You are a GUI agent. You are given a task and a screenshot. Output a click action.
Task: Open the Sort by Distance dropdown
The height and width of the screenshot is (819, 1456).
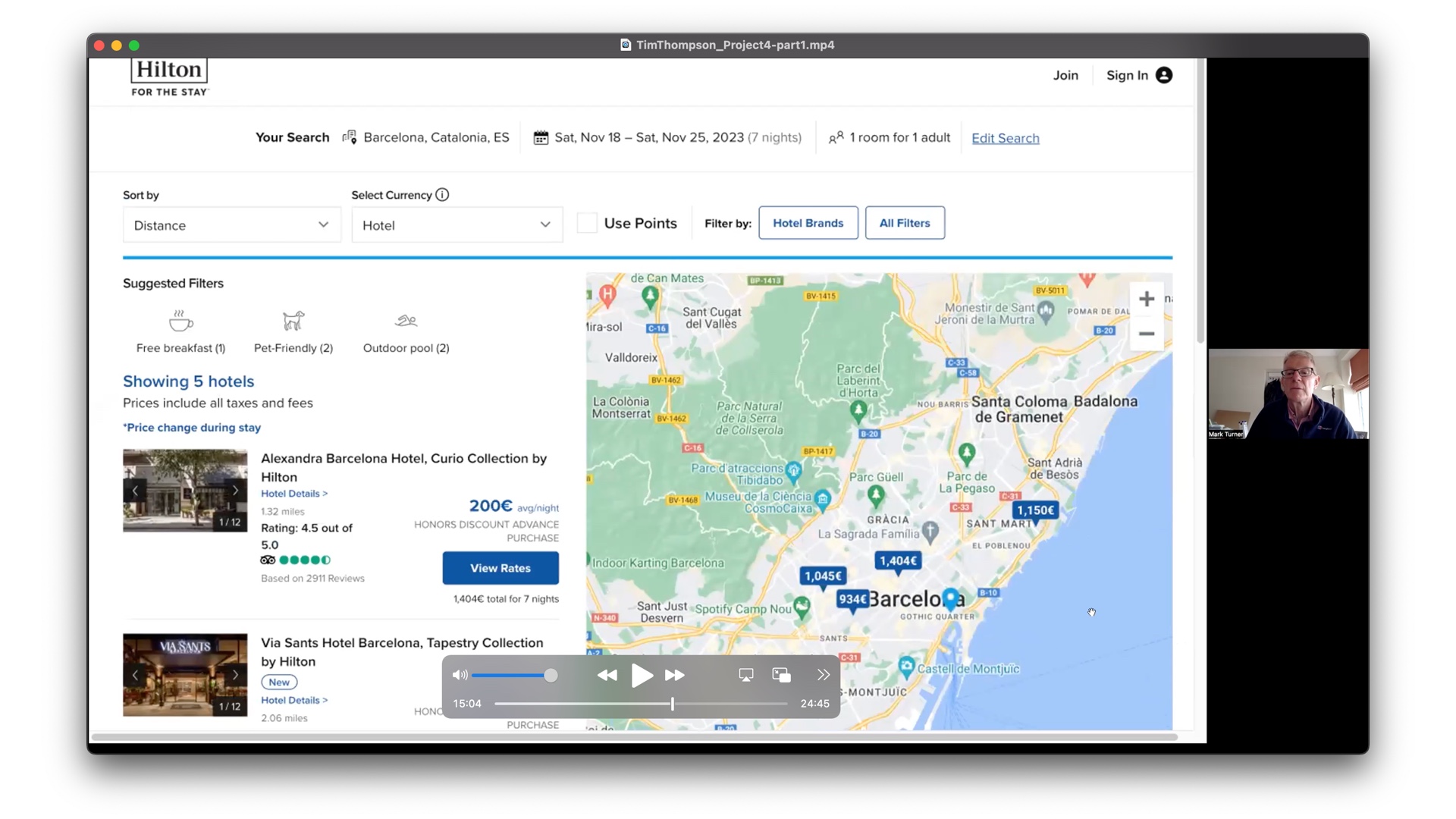tap(231, 225)
